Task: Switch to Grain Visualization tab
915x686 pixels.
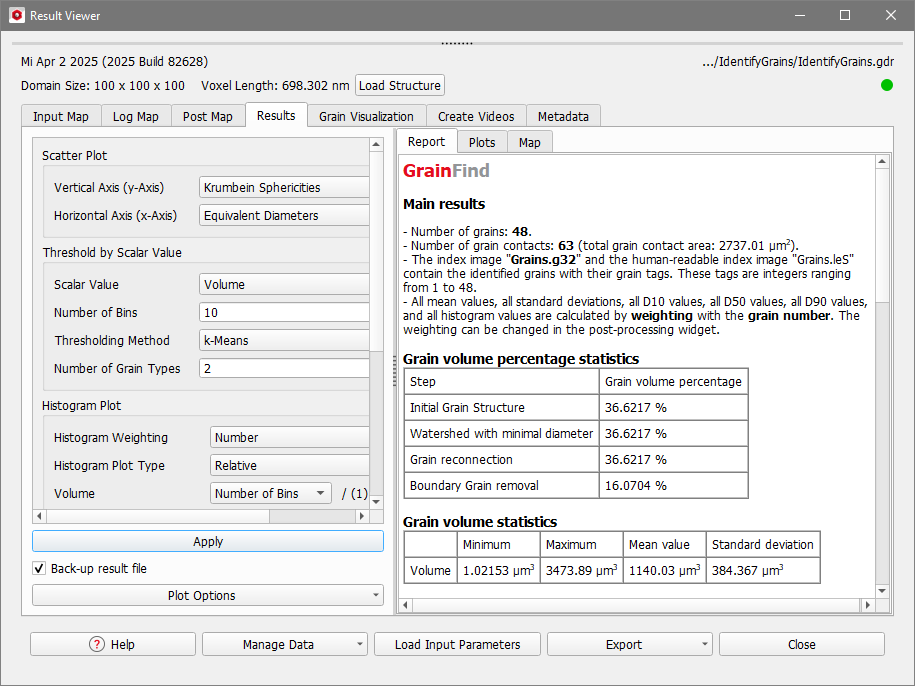Action: coord(366,116)
